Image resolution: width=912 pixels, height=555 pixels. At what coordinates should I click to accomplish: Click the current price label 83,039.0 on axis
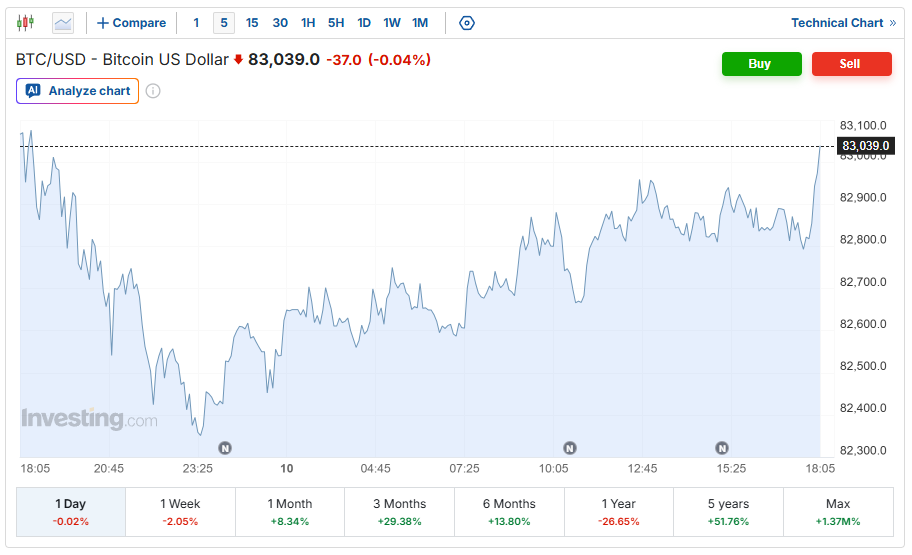coord(865,145)
